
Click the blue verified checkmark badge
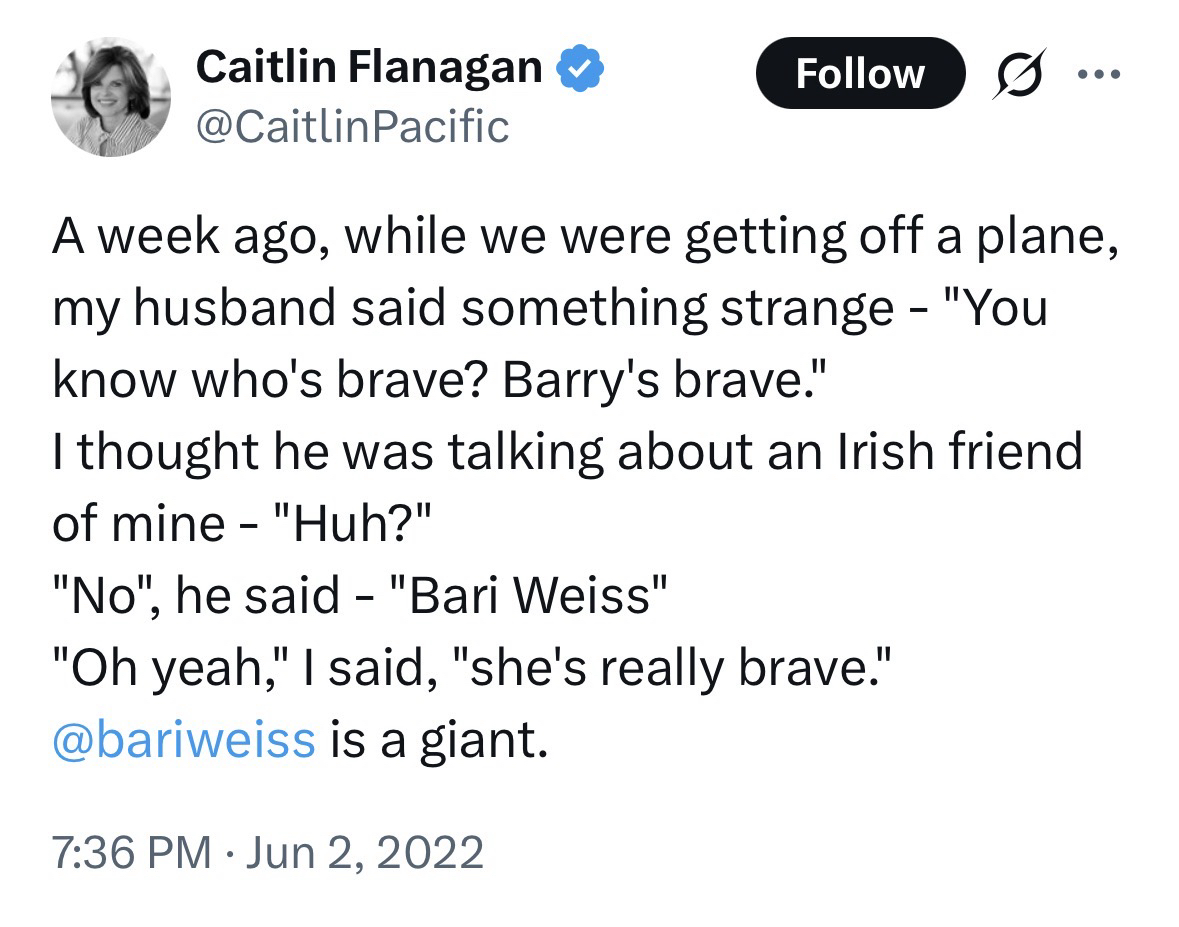coord(579,68)
